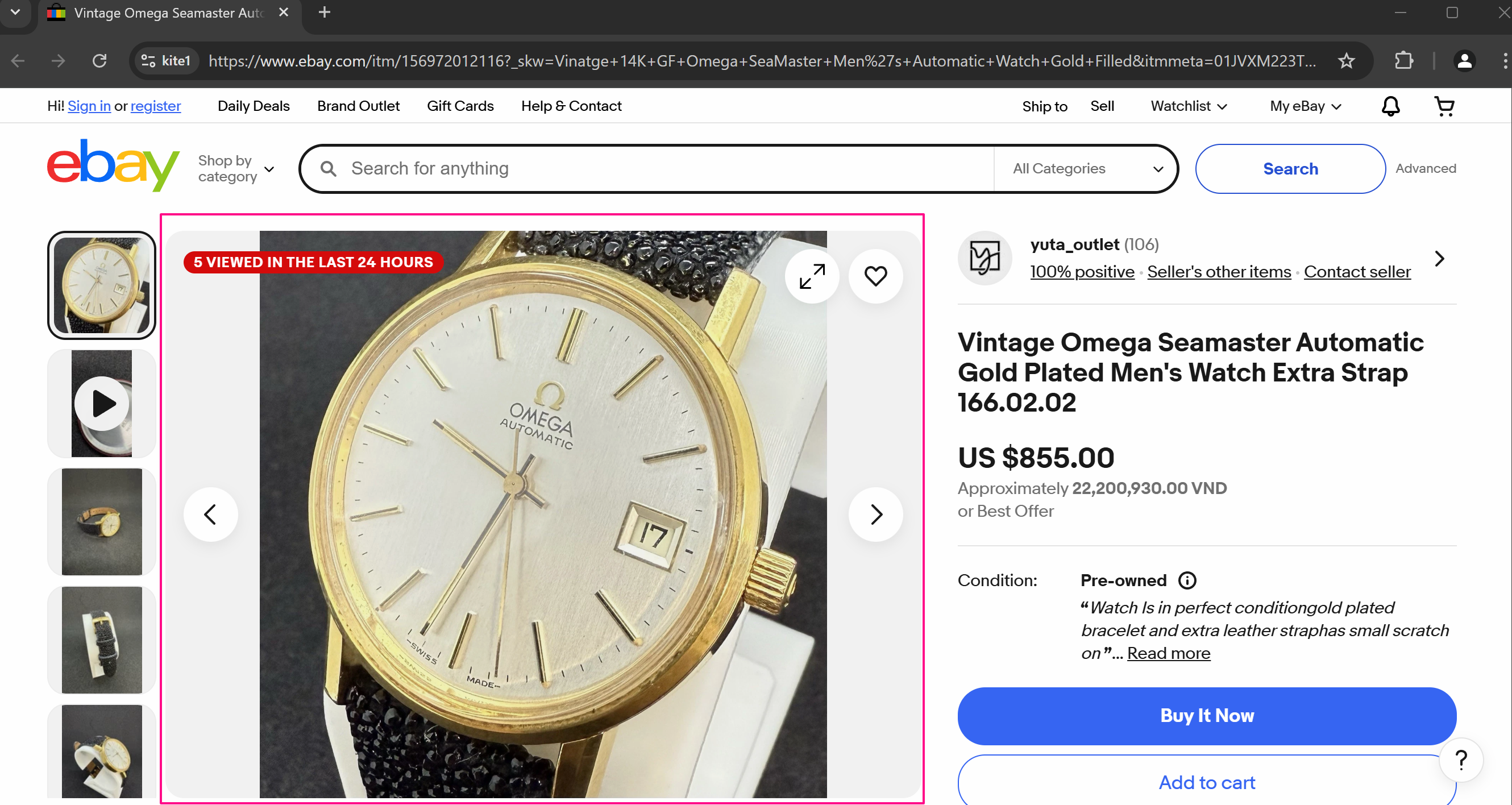The height and width of the screenshot is (805, 1512).
Task: Expand the Watchlist dropdown
Action: [x=1189, y=106]
